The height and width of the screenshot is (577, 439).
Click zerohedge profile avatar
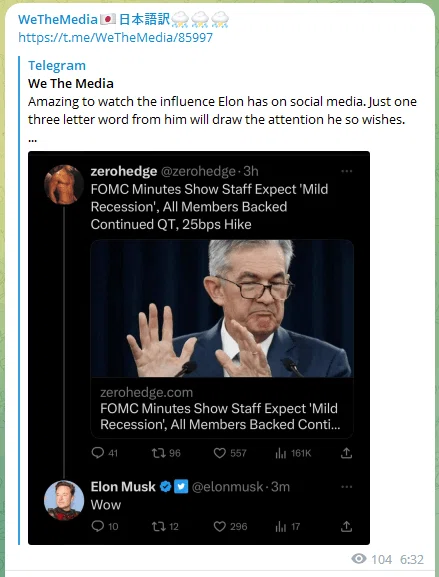(64, 184)
